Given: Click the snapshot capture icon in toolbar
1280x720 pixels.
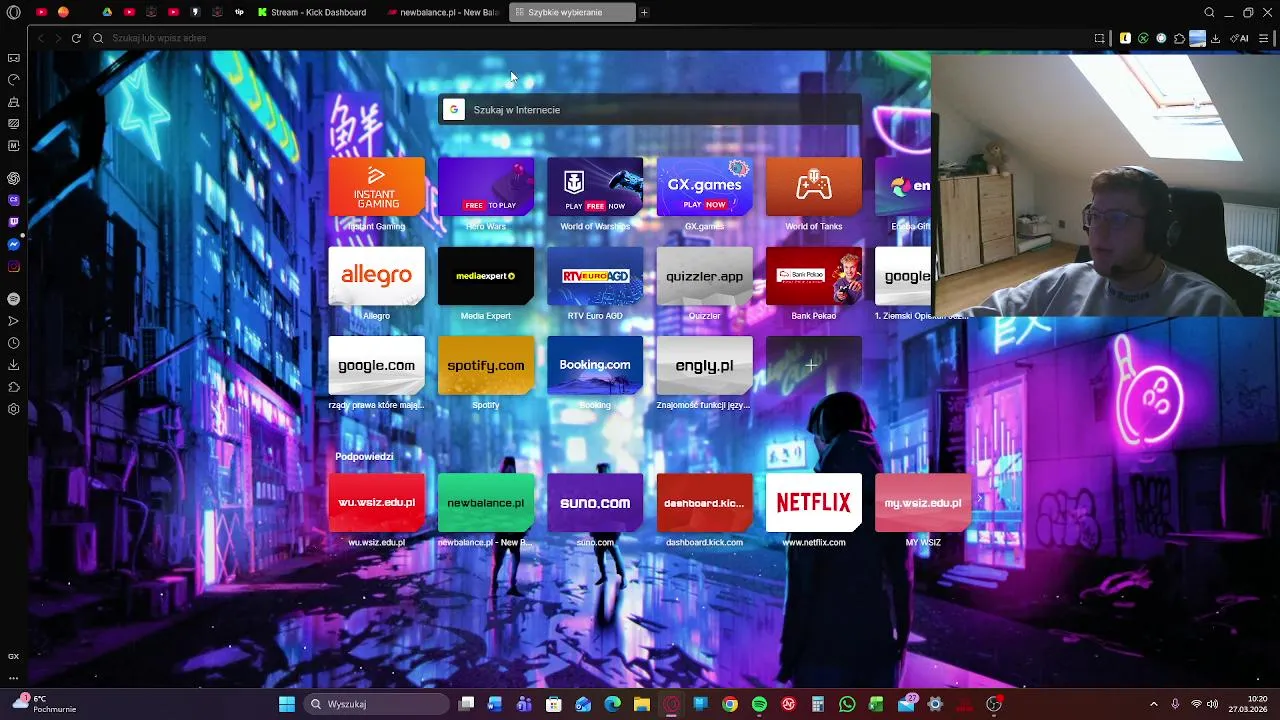Looking at the screenshot, I should click(x=1099, y=38).
